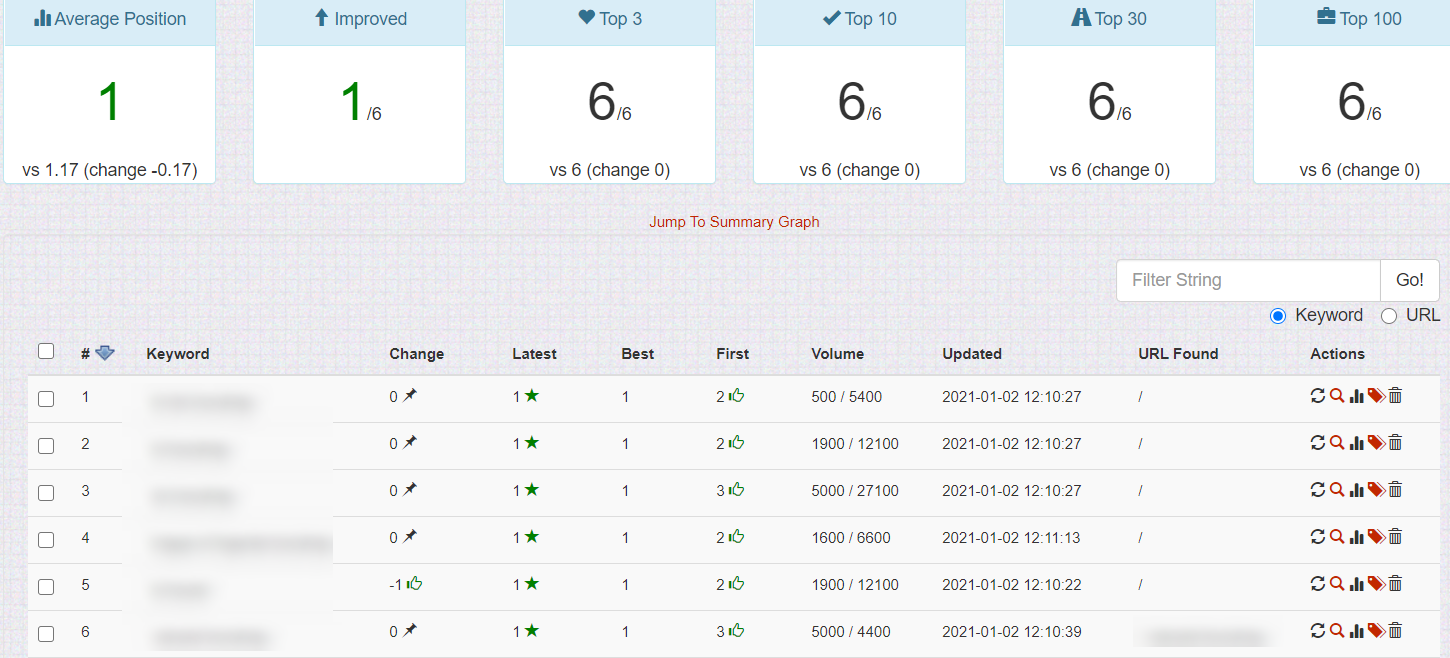This screenshot has height=658, width=1450.
Task: Tag the keyword in row 1
Action: click(x=1376, y=396)
